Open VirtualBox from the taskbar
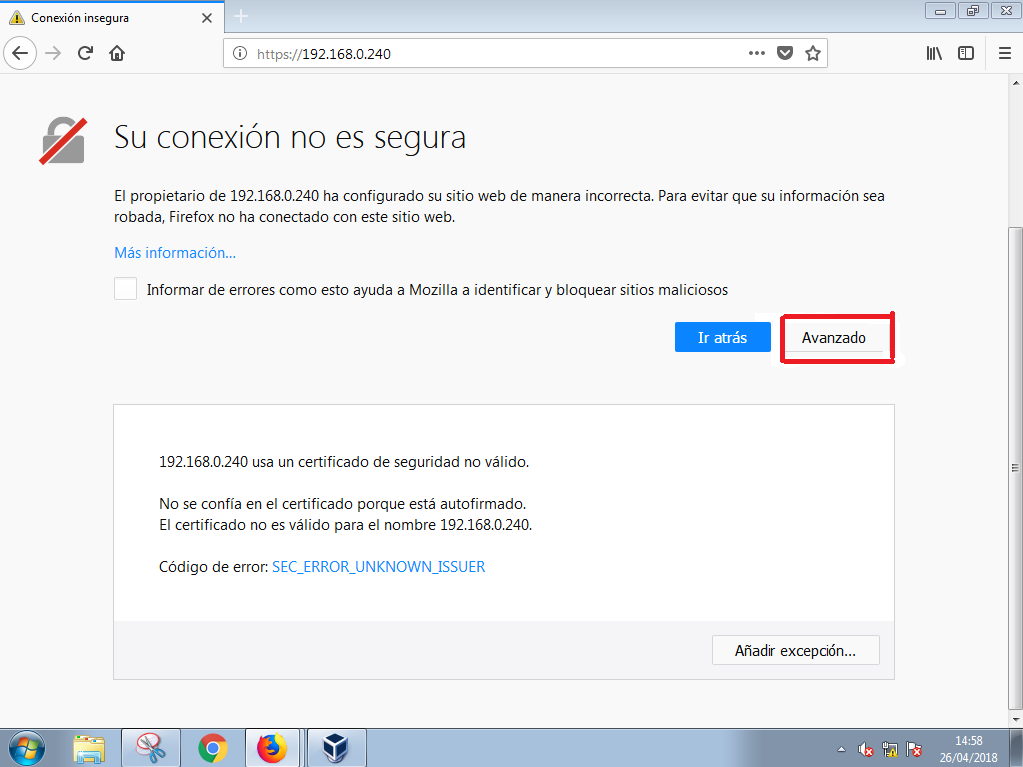1023x767 pixels. coord(337,748)
